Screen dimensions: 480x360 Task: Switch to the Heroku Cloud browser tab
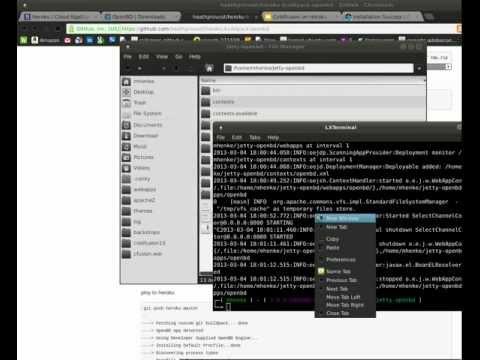click(x=60, y=17)
